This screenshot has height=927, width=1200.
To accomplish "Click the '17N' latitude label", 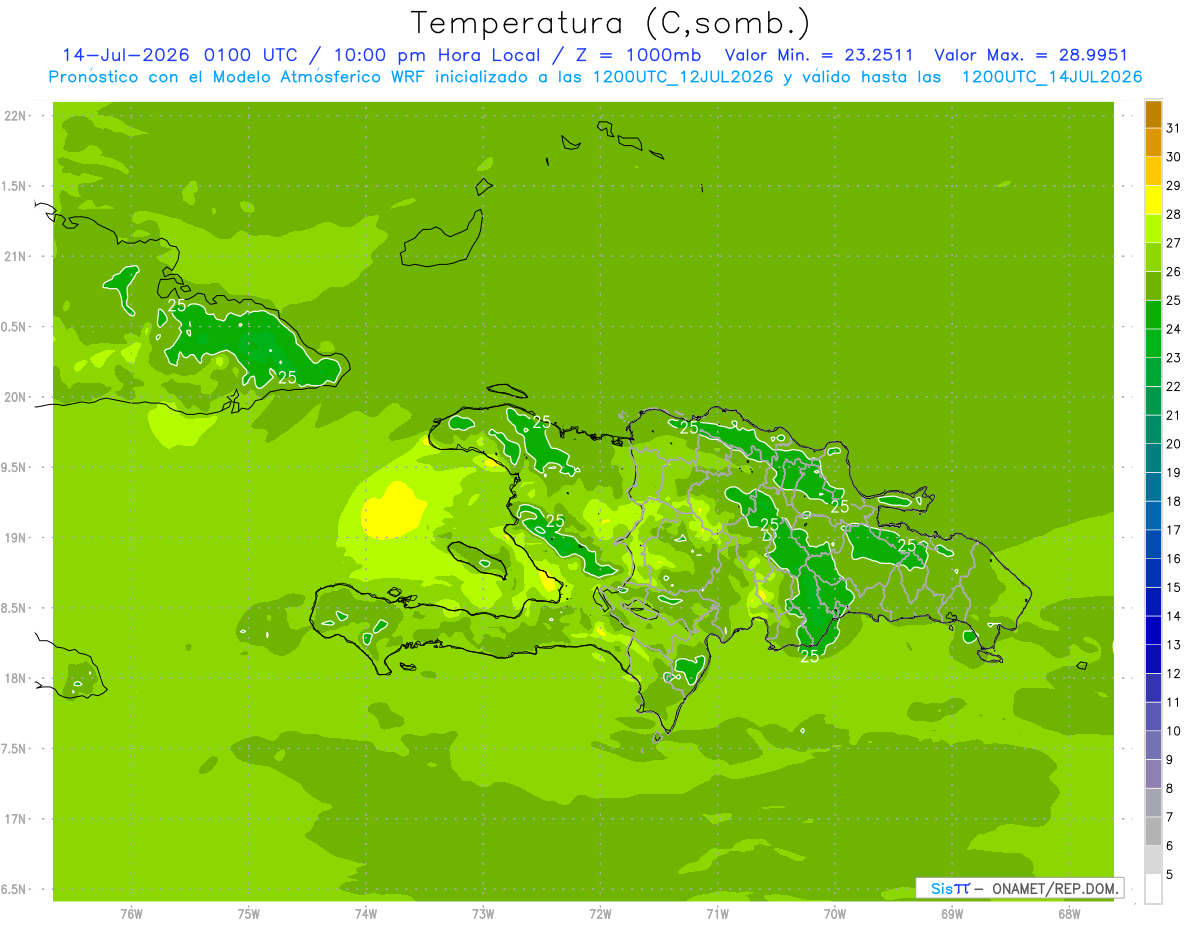I will pyautogui.click(x=15, y=819).
